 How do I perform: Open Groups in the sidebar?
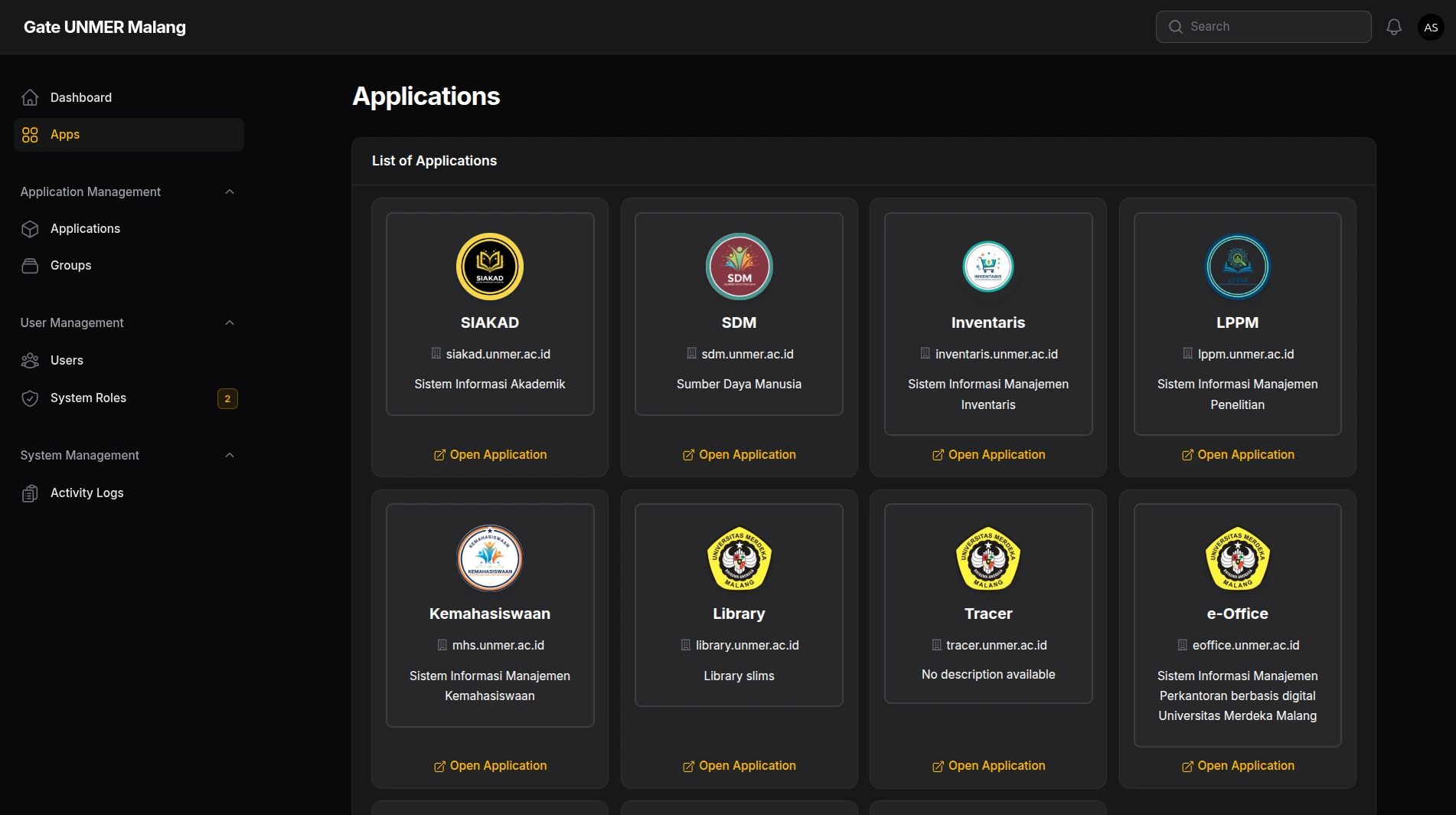pos(129,266)
